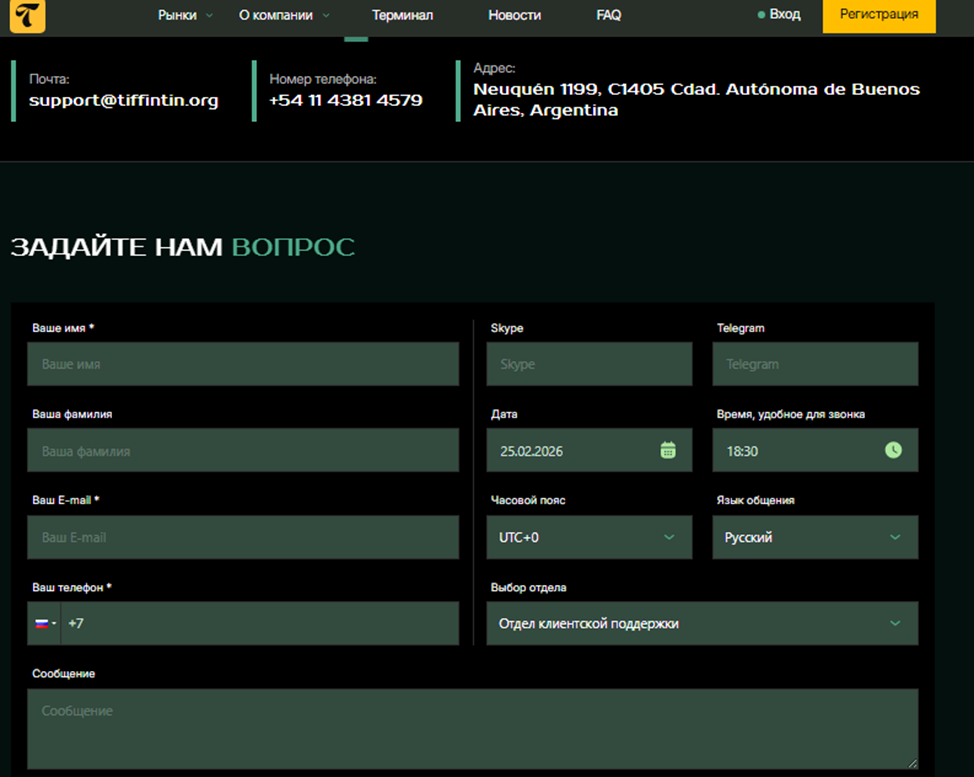Image resolution: width=974 pixels, height=777 pixels.
Task: Open the FAQ menu item
Action: pyautogui.click(x=608, y=15)
